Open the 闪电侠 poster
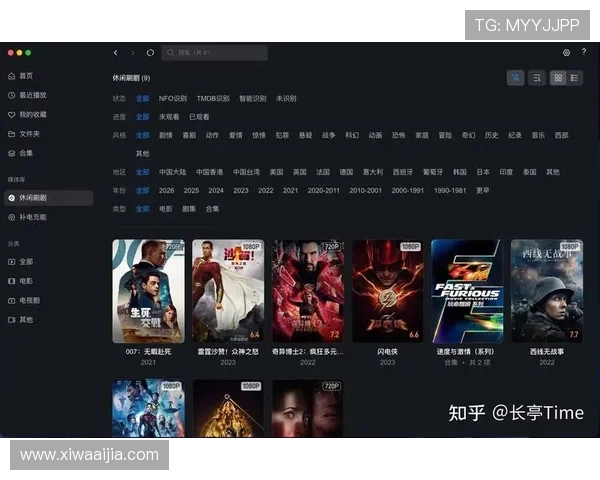The width and height of the screenshot is (600, 480). 388,291
